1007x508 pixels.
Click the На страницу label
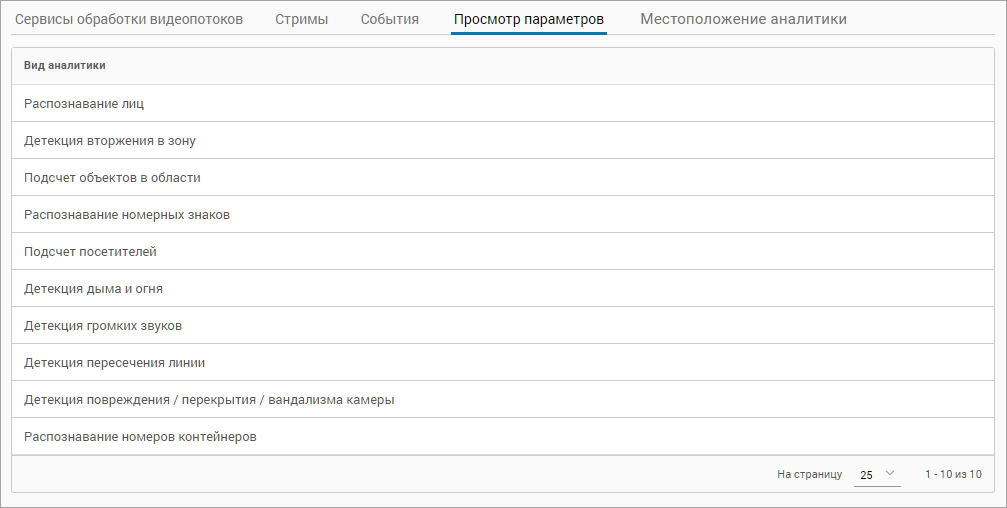(x=809, y=474)
